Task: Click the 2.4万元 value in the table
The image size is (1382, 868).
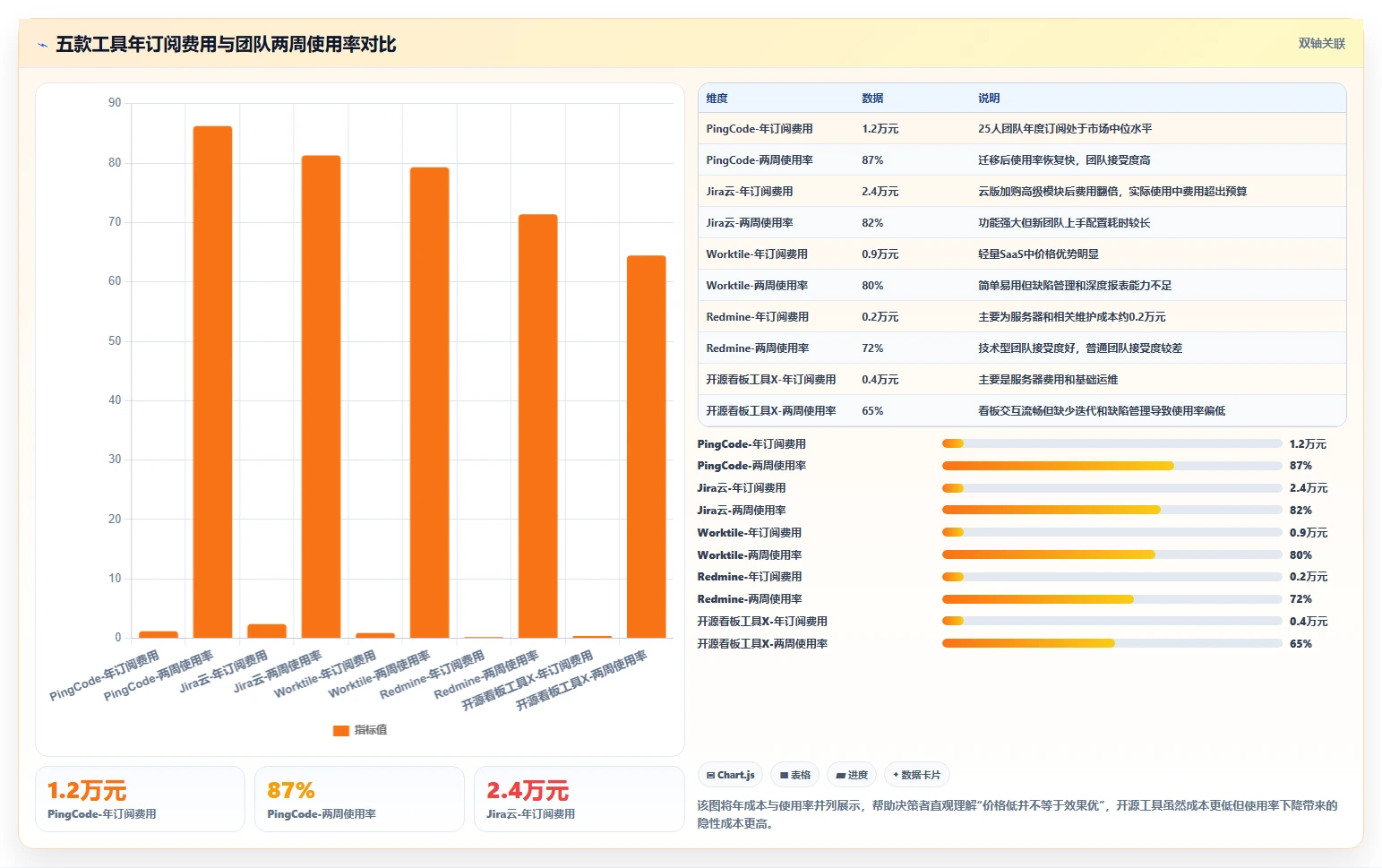Action: click(x=880, y=192)
